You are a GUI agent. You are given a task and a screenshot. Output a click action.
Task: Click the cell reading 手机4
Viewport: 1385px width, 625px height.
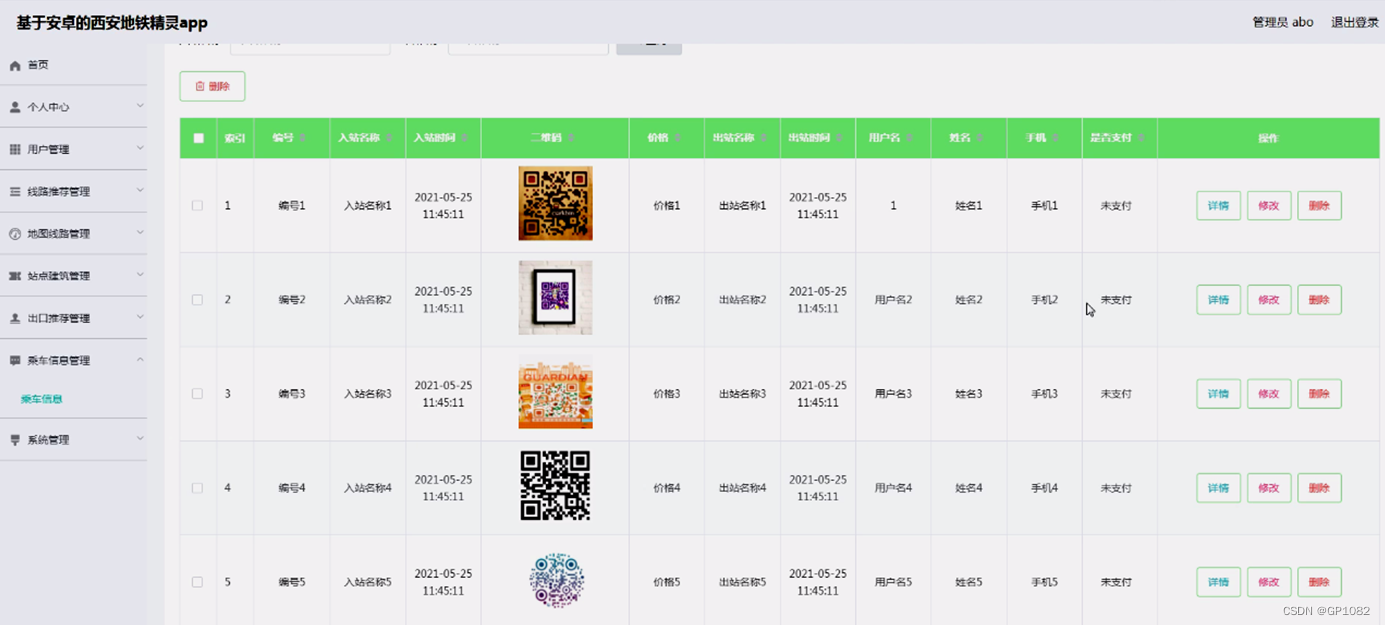[1045, 488]
